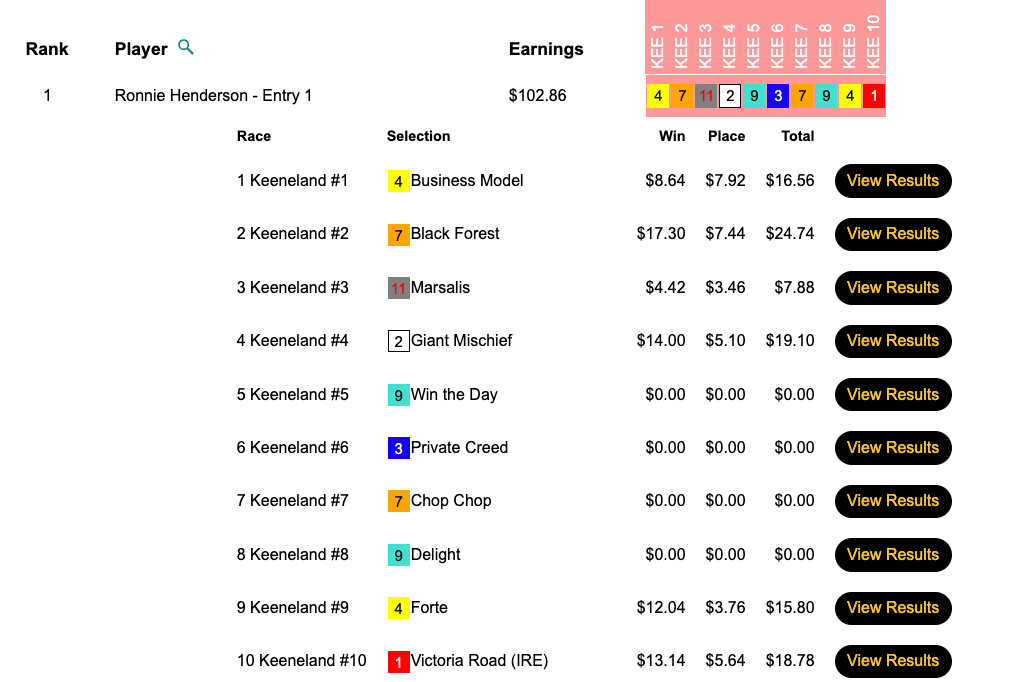This screenshot has width=1019, height=682.
Task: Click white number 2 badge for Giant Mischief
Action: coord(398,341)
